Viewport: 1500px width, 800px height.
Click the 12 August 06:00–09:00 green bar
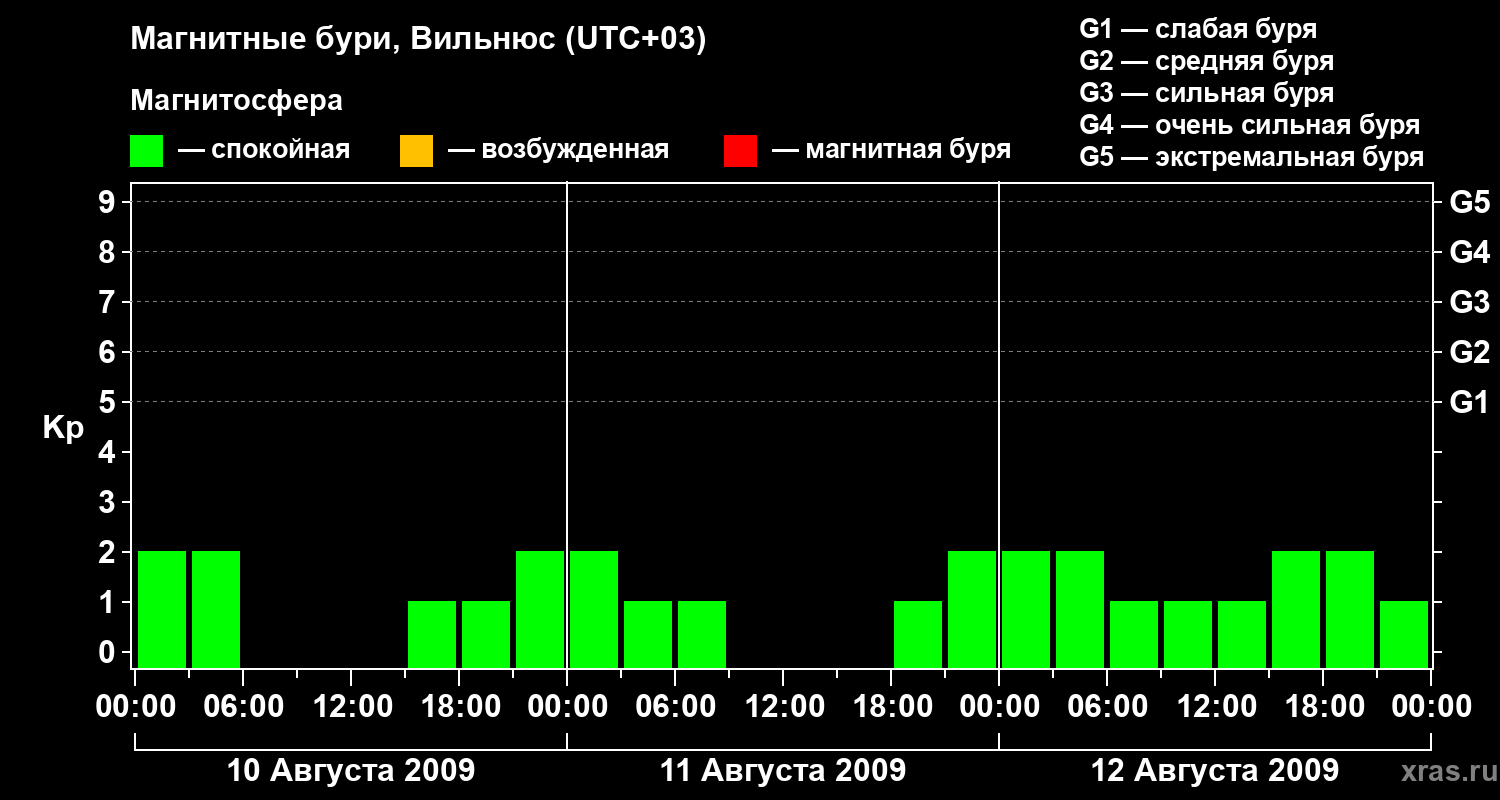click(1134, 634)
